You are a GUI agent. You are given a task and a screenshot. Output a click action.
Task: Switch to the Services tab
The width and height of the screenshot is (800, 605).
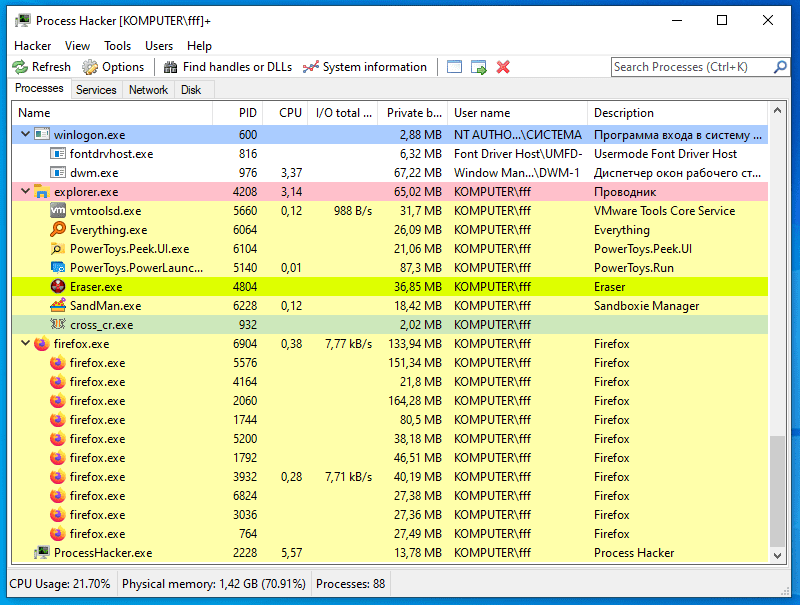click(x=96, y=90)
